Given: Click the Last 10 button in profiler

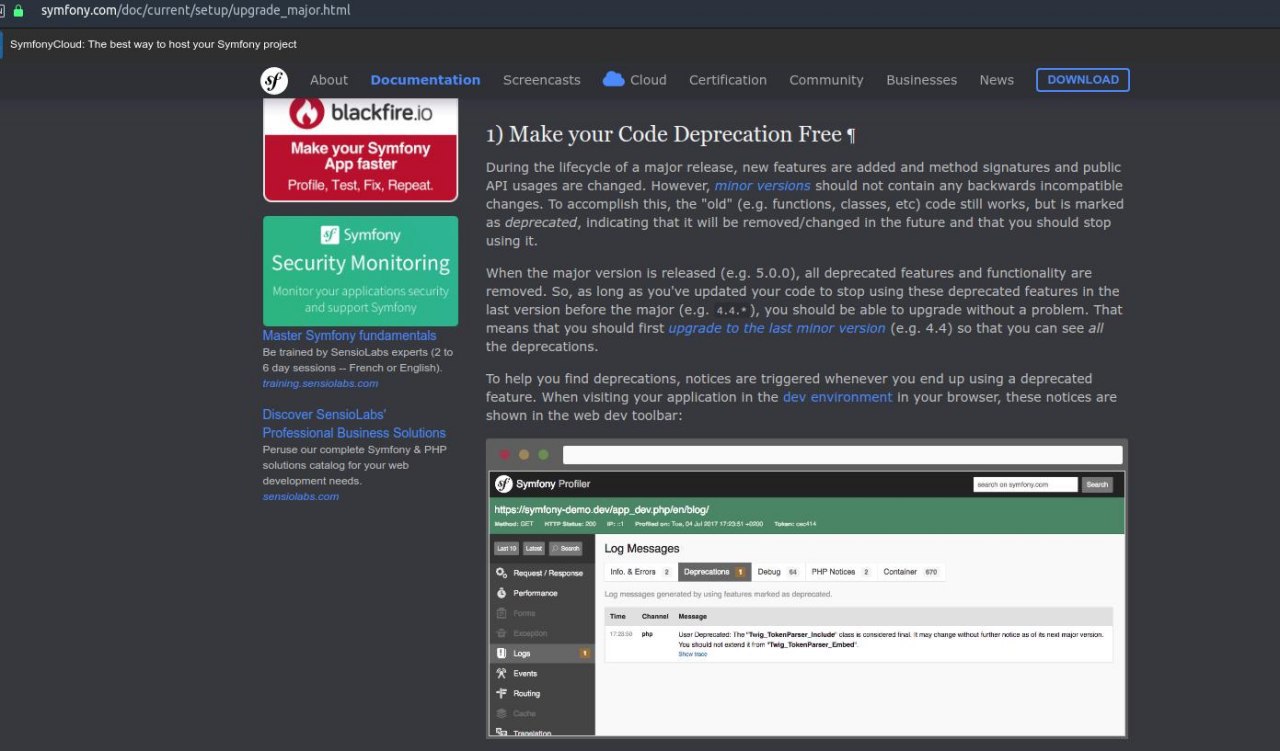Looking at the screenshot, I should click(x=507, y=548).
